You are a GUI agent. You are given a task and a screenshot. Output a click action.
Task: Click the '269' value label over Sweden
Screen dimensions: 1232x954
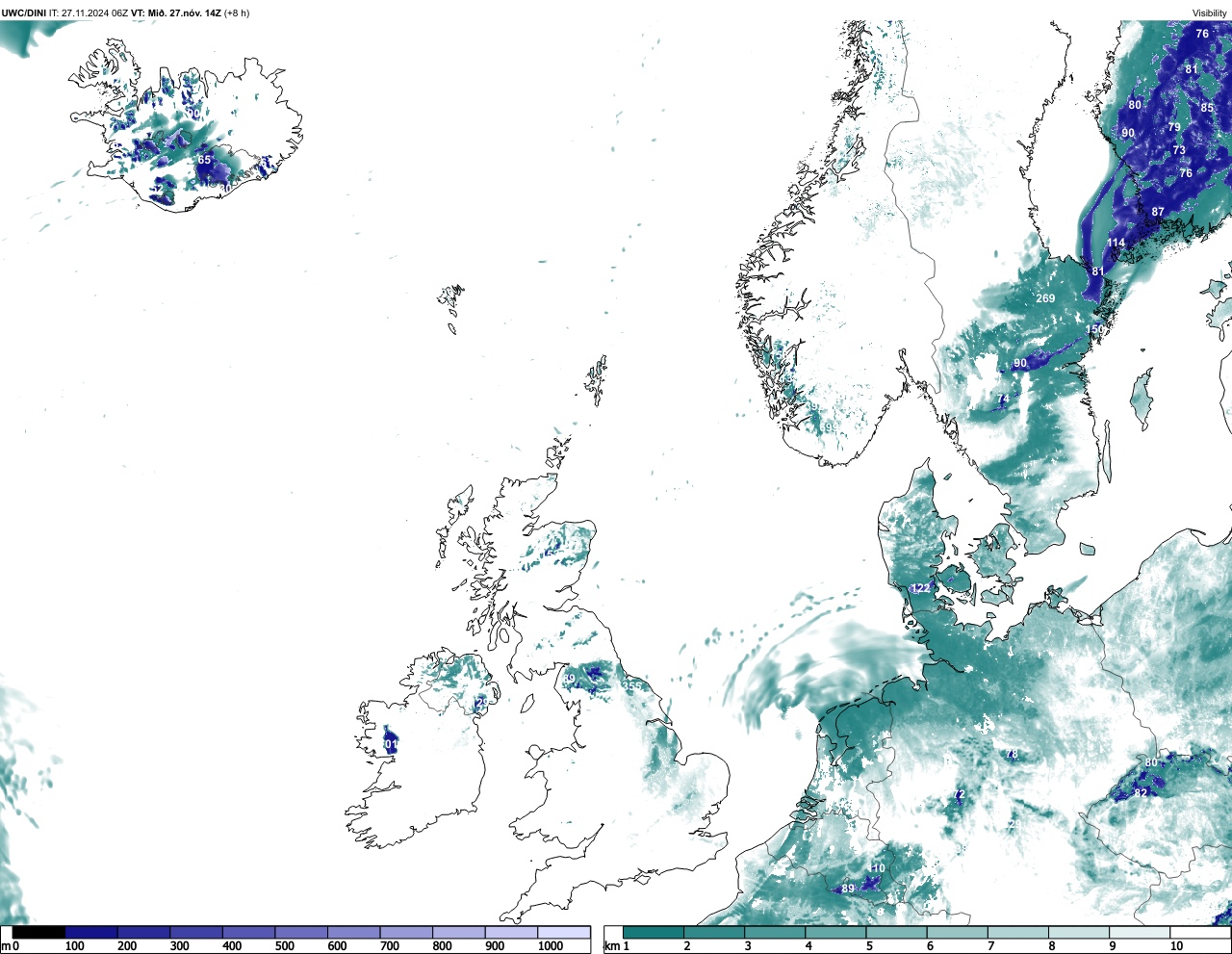pyautogui.click(x=1045, y=298)
